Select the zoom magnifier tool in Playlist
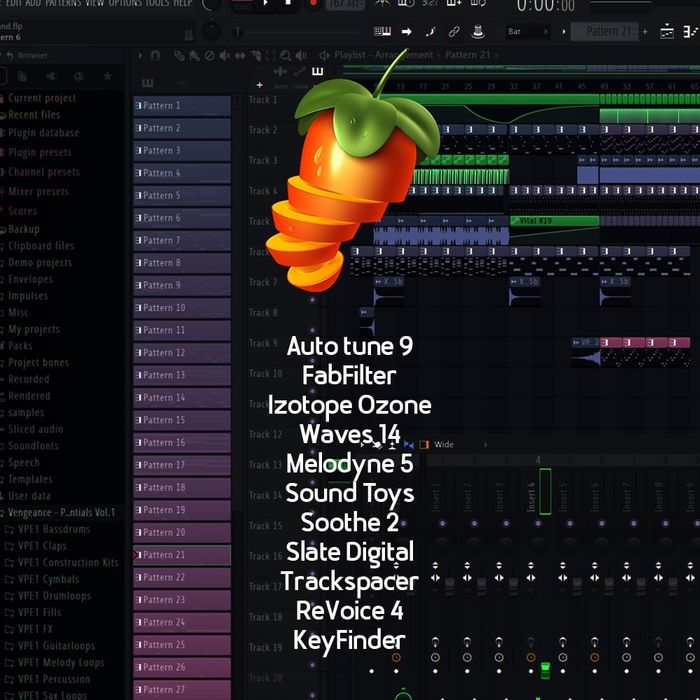Screen dimensions: 700x700 pos(285,56)
